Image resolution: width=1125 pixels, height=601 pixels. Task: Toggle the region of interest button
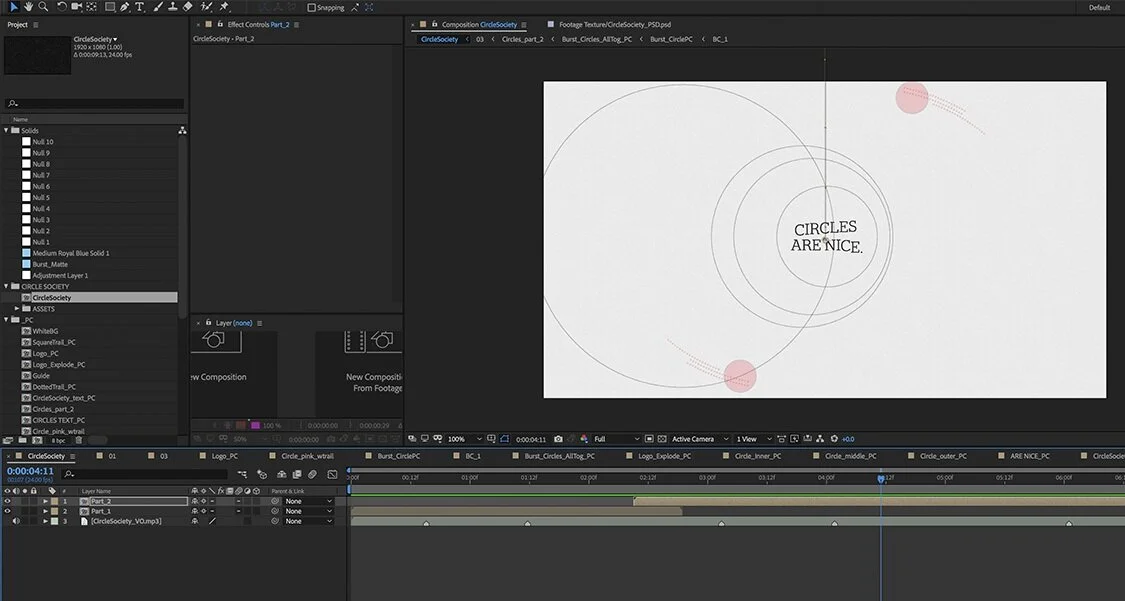(649, 439)
